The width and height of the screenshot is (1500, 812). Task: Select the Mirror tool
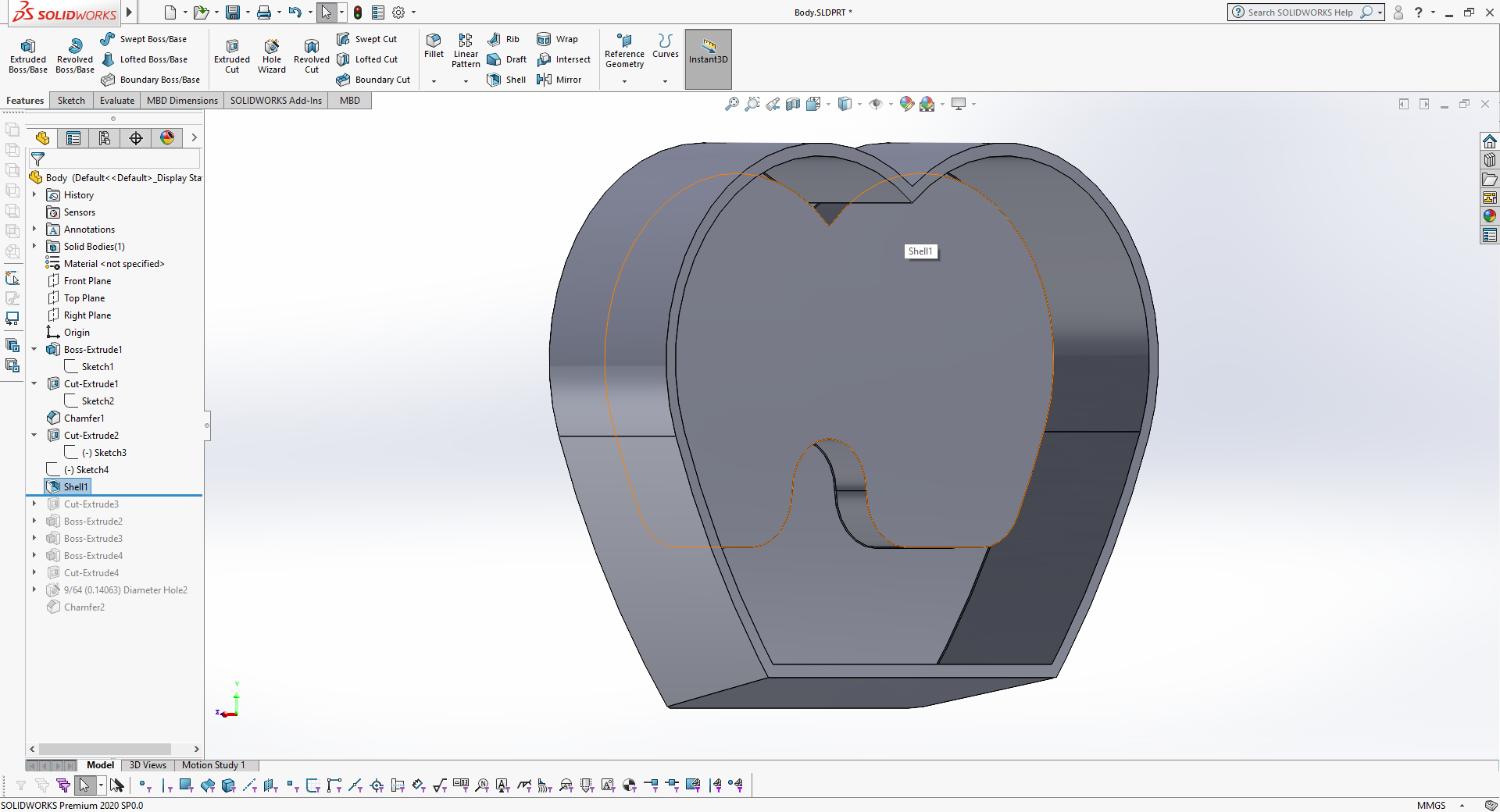pos(559,80)
